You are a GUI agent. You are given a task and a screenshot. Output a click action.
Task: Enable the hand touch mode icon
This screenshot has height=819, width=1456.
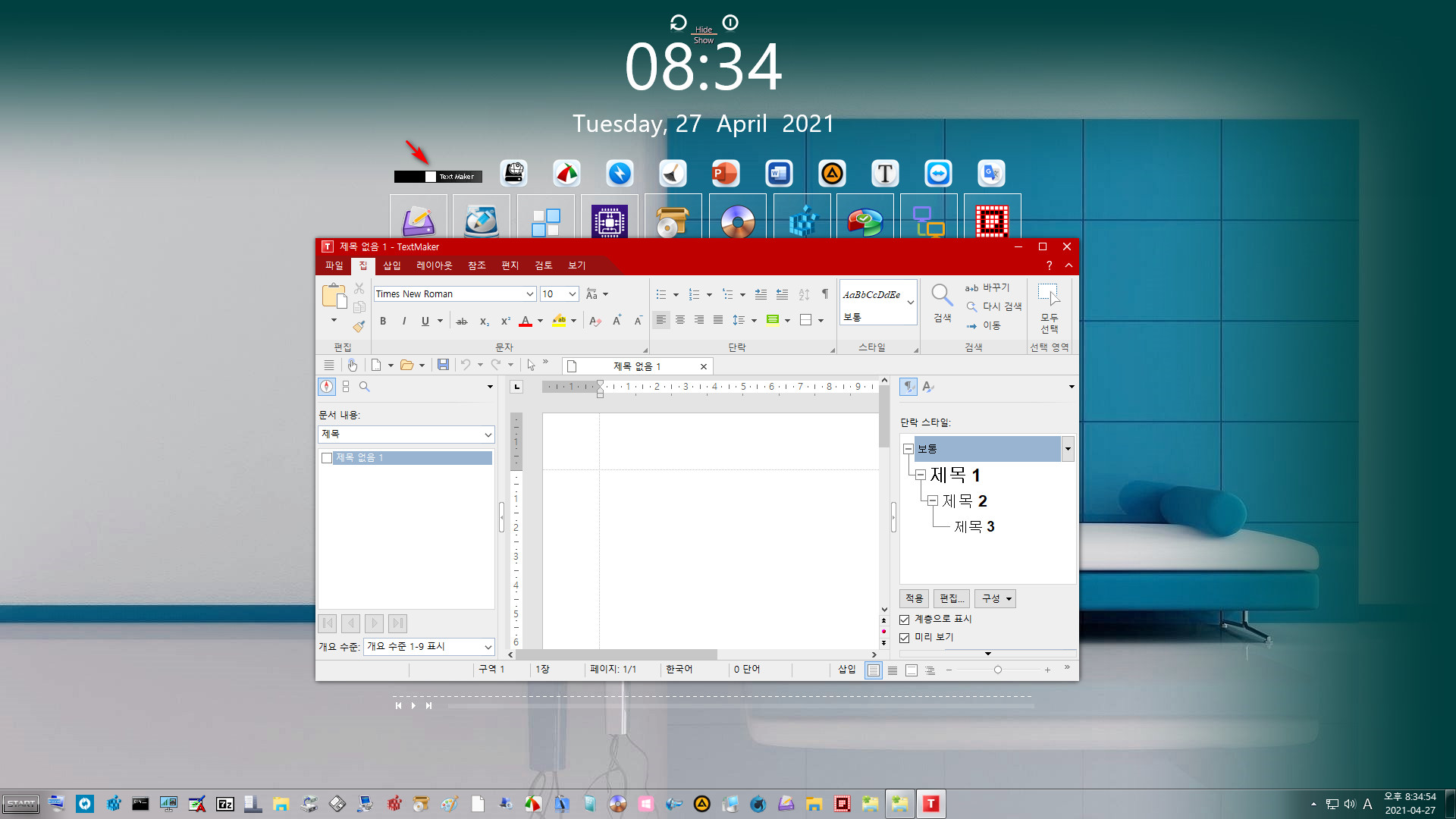(x=353, y=365)
